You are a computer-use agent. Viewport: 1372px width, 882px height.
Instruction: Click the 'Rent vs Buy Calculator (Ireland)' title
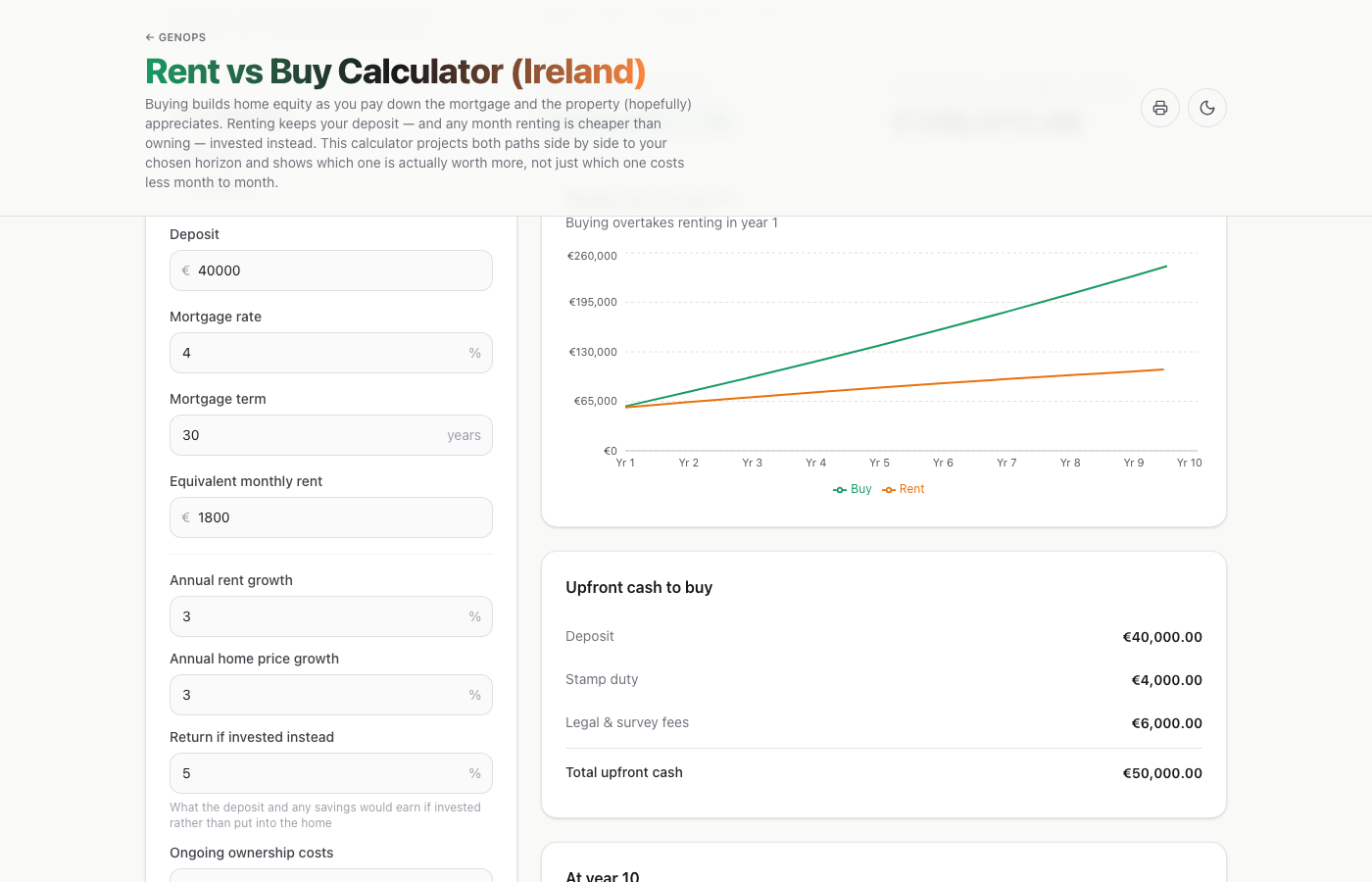396,72
